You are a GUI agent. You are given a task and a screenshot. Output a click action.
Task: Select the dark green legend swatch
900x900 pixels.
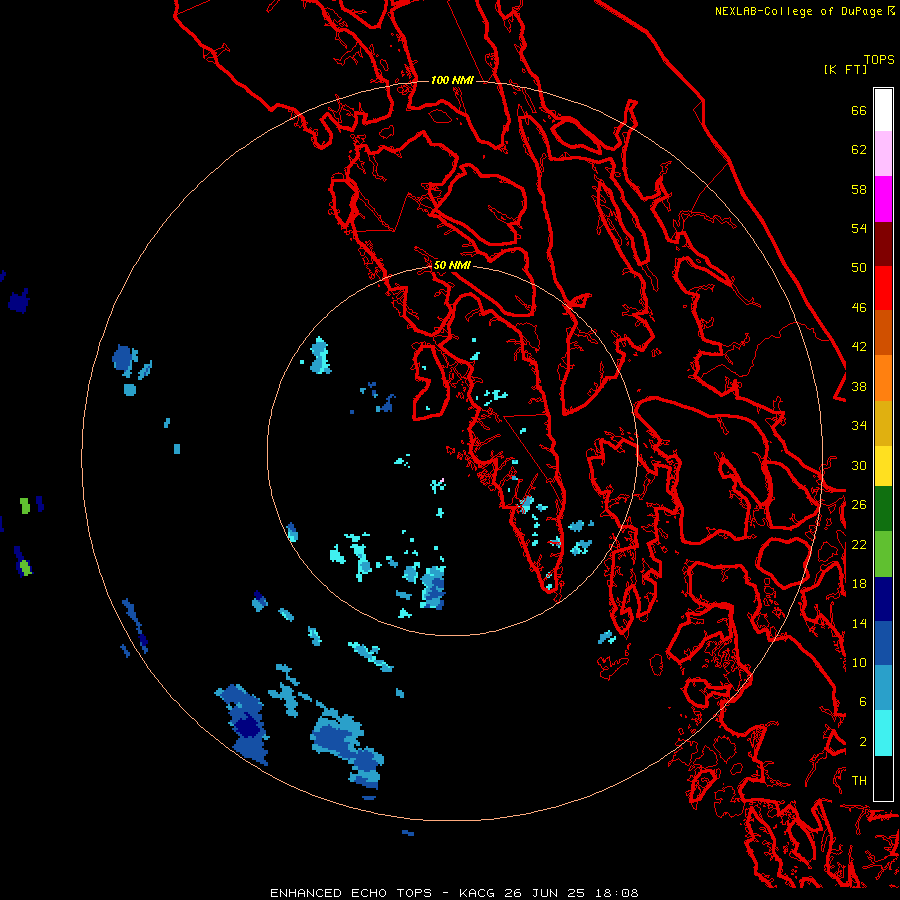pyautogui.click(x=883, y=509)
